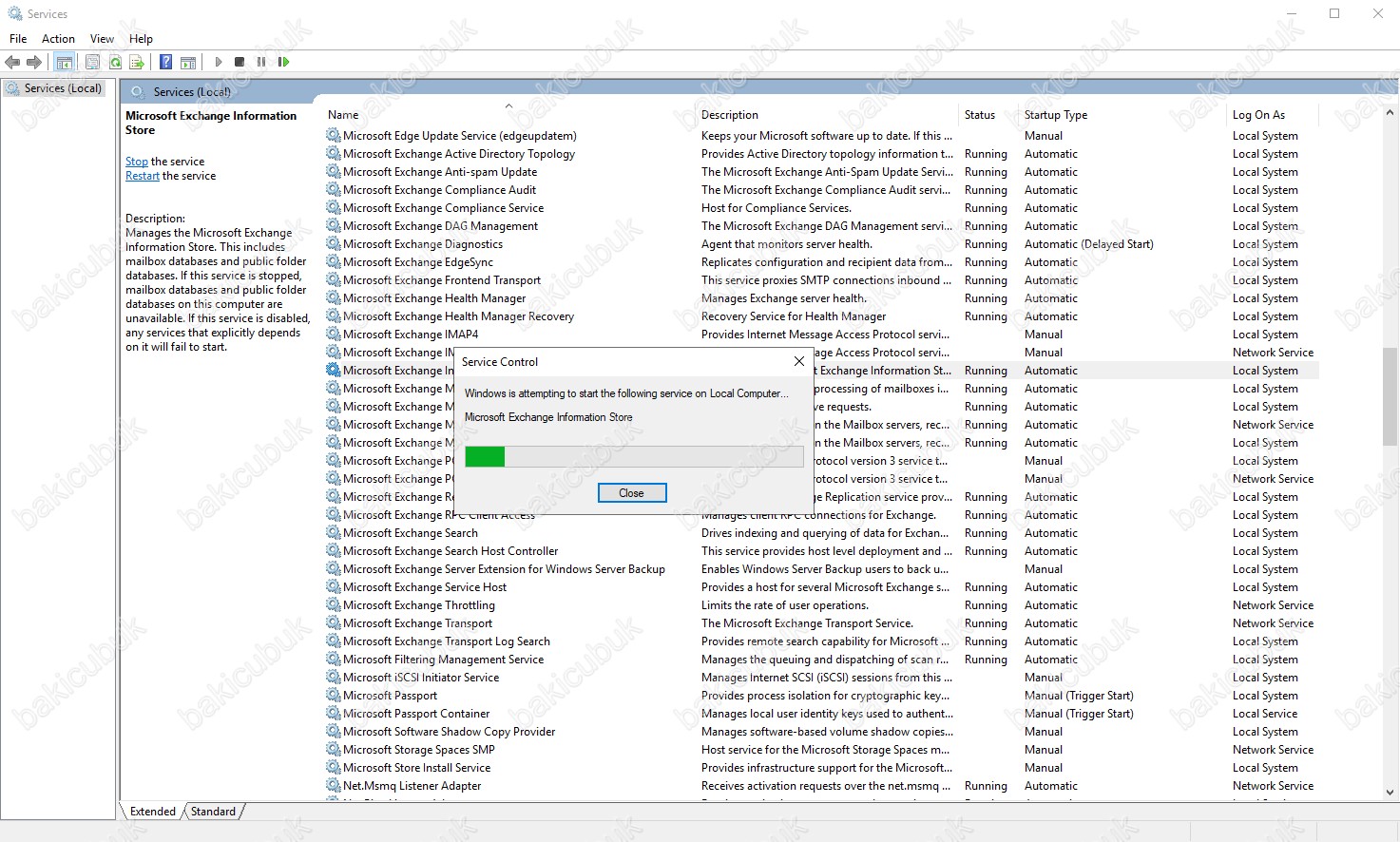Click Close in the Service Control dialog
The image size is (1400, 842).
[x=631, y=493]
